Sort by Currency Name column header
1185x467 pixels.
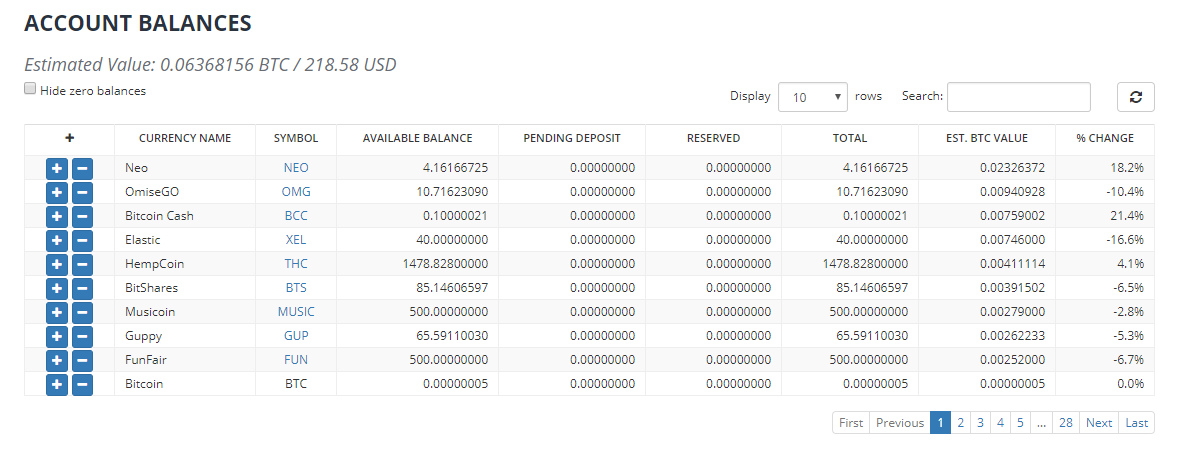[185, 138]
